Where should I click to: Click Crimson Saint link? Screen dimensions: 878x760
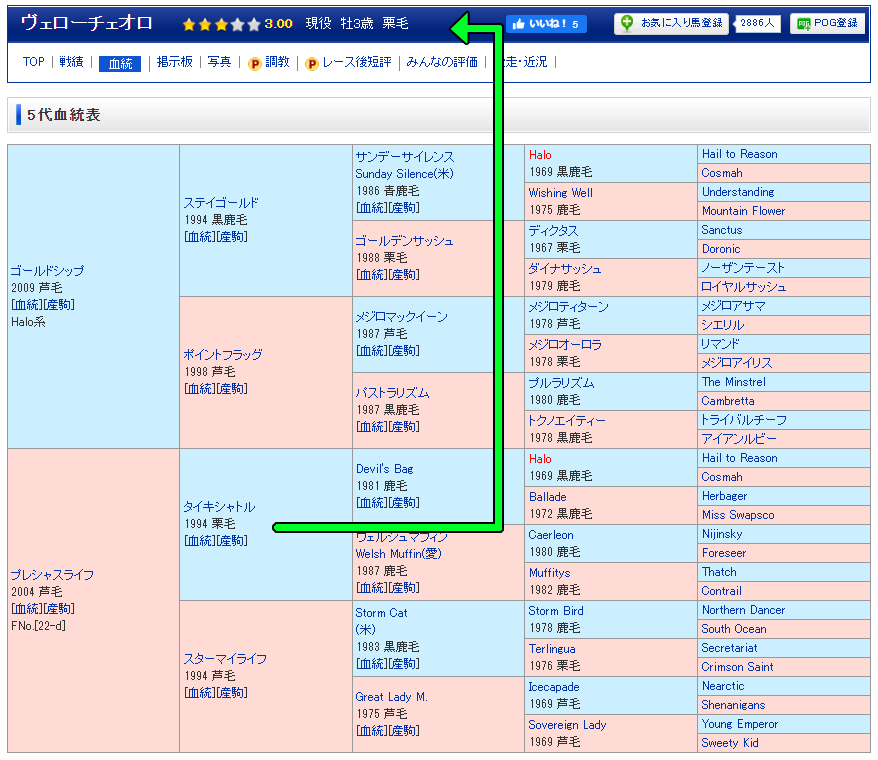click(x=737, y=667)
